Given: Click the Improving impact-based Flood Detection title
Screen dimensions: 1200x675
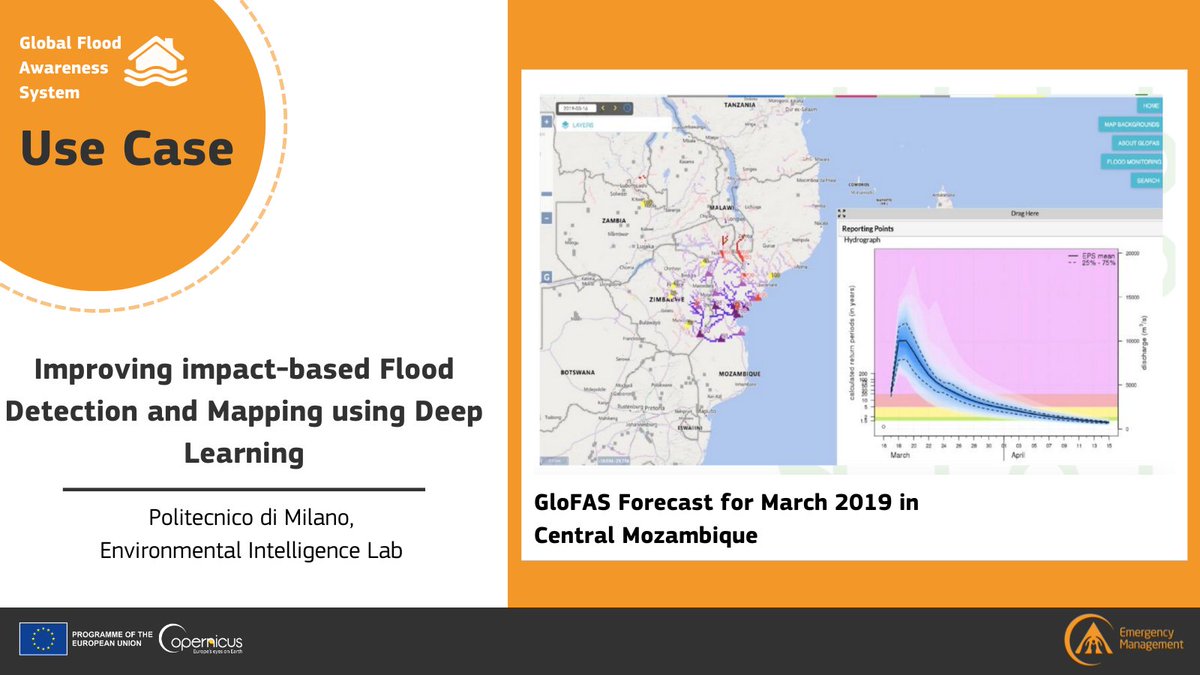Looking at the screenshot, I should (x=244, y=411).
